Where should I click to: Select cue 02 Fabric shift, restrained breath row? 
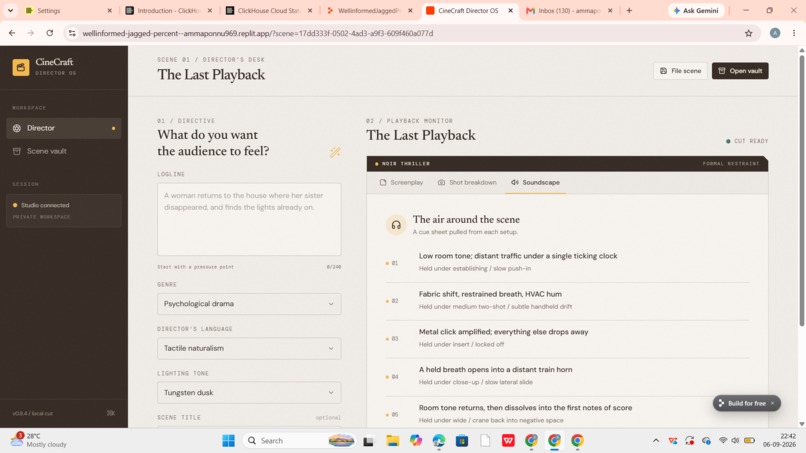pos(567,300)
